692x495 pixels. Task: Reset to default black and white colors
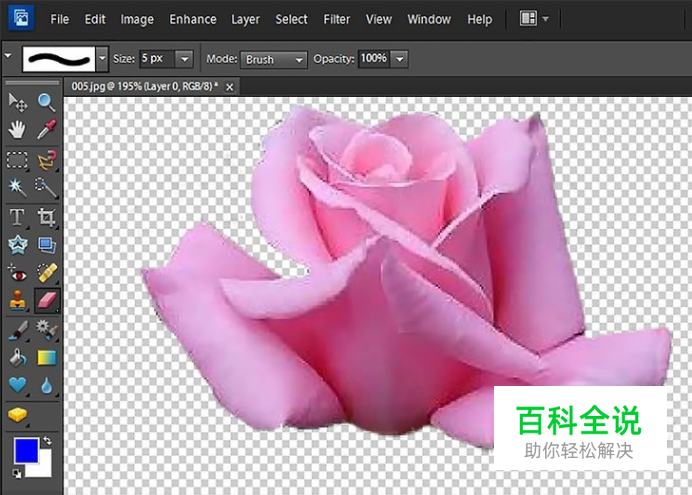point(17,474)
